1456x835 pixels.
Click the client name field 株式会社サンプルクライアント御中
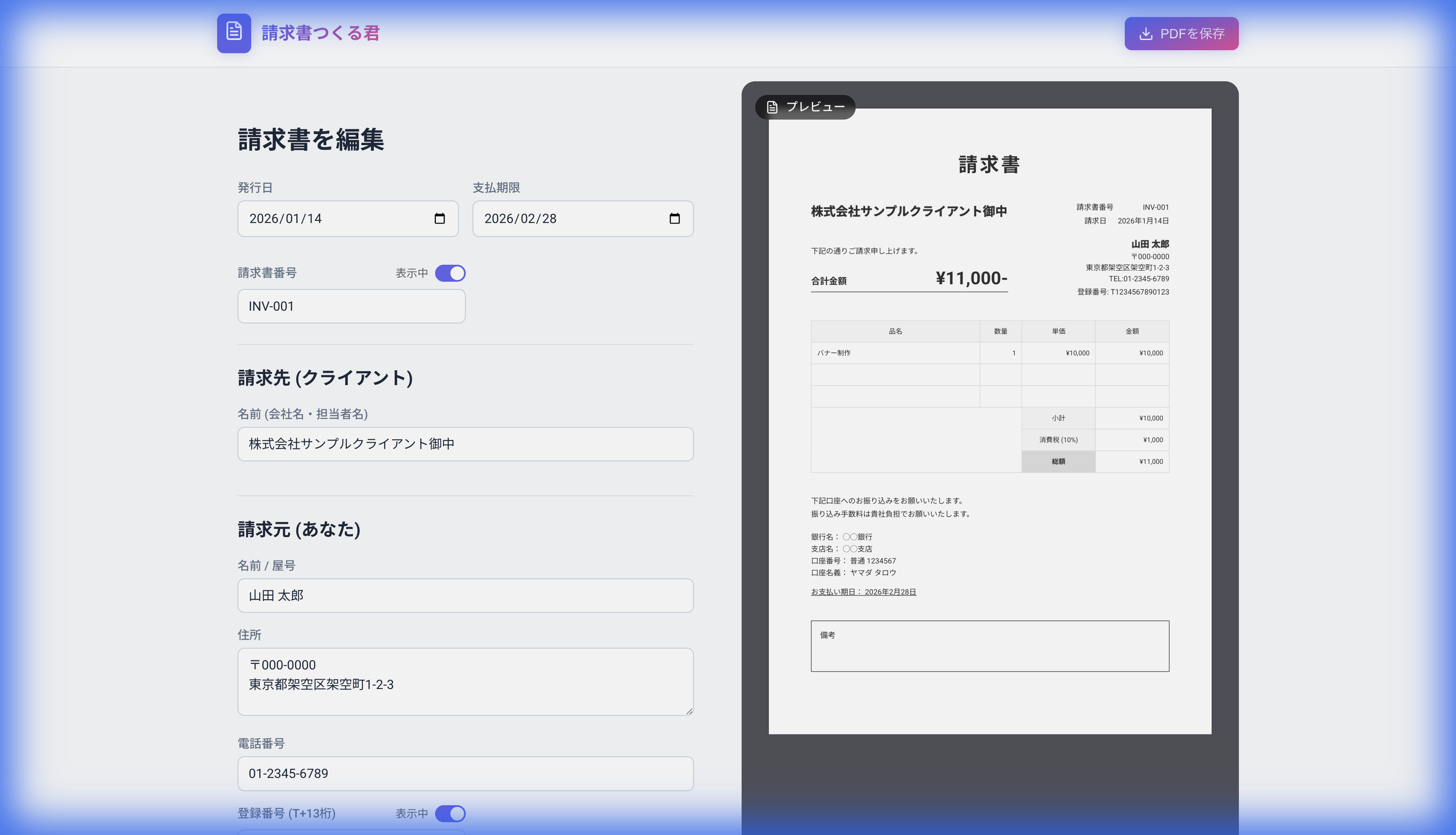(464, 443)
